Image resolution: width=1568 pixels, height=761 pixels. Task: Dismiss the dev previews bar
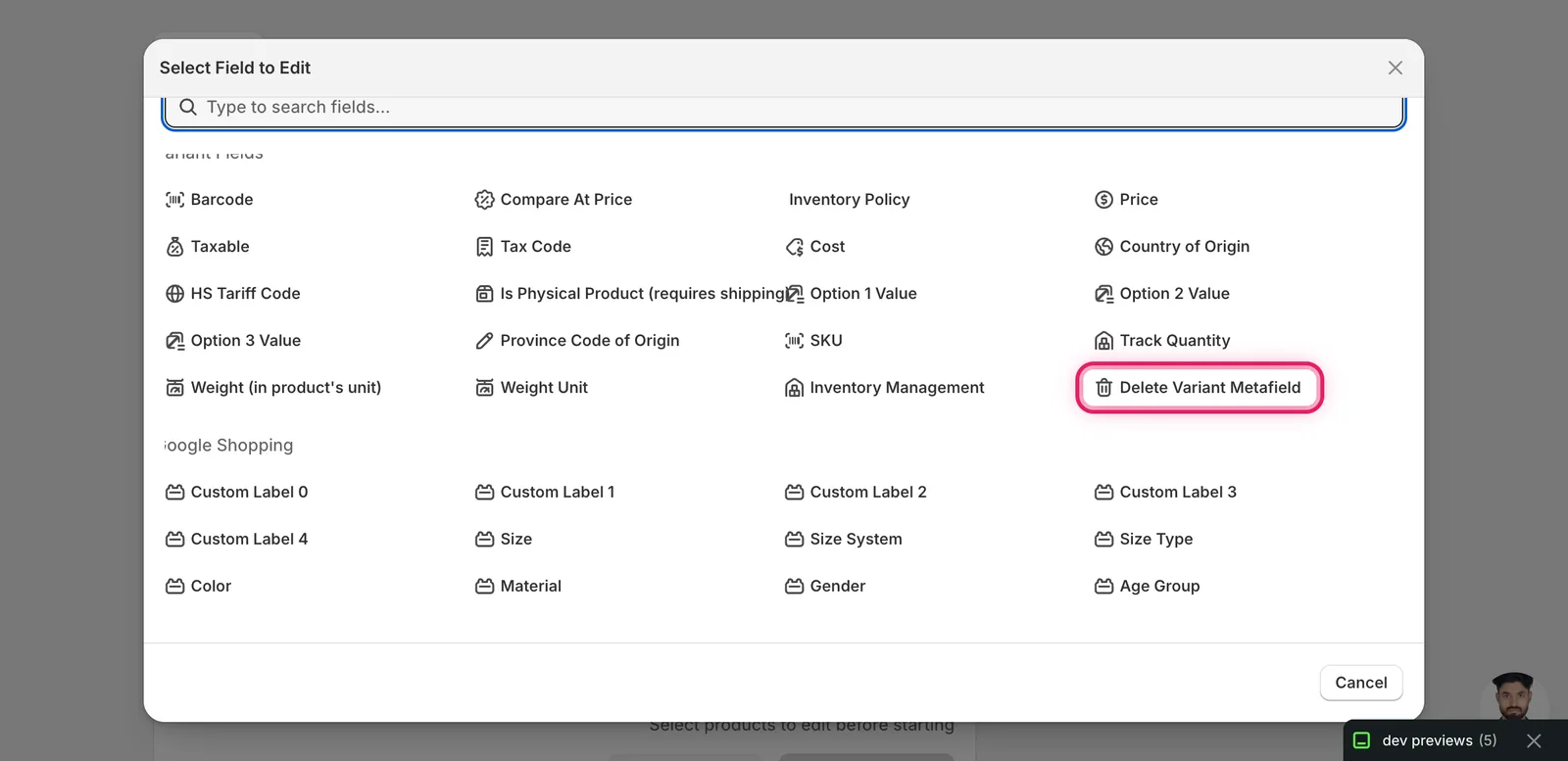coord(1535,740)
